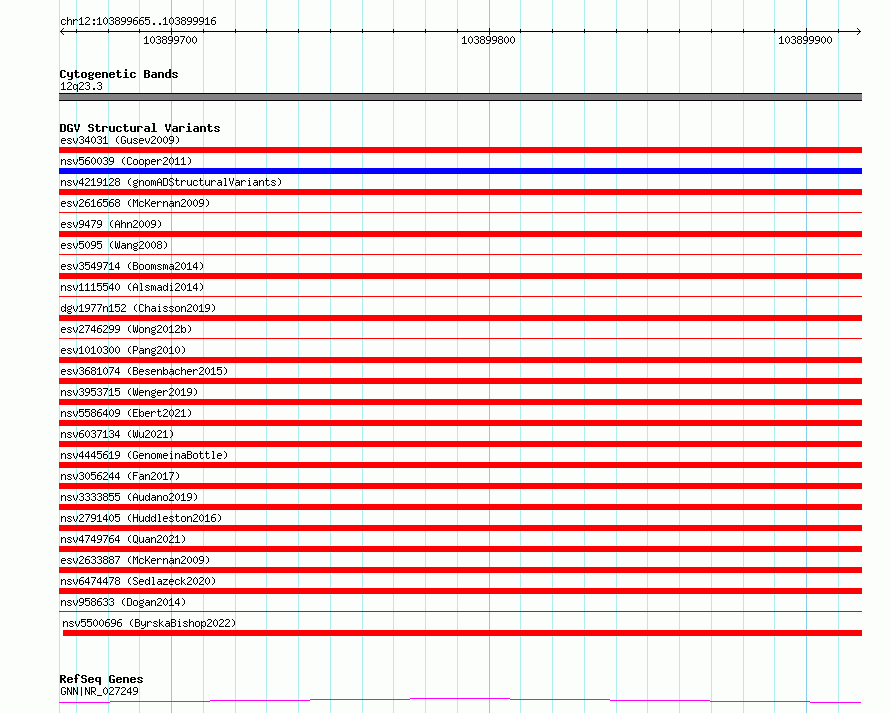
Task: Click nsv958633 (Dogan2014)
Action: [123, 602]
